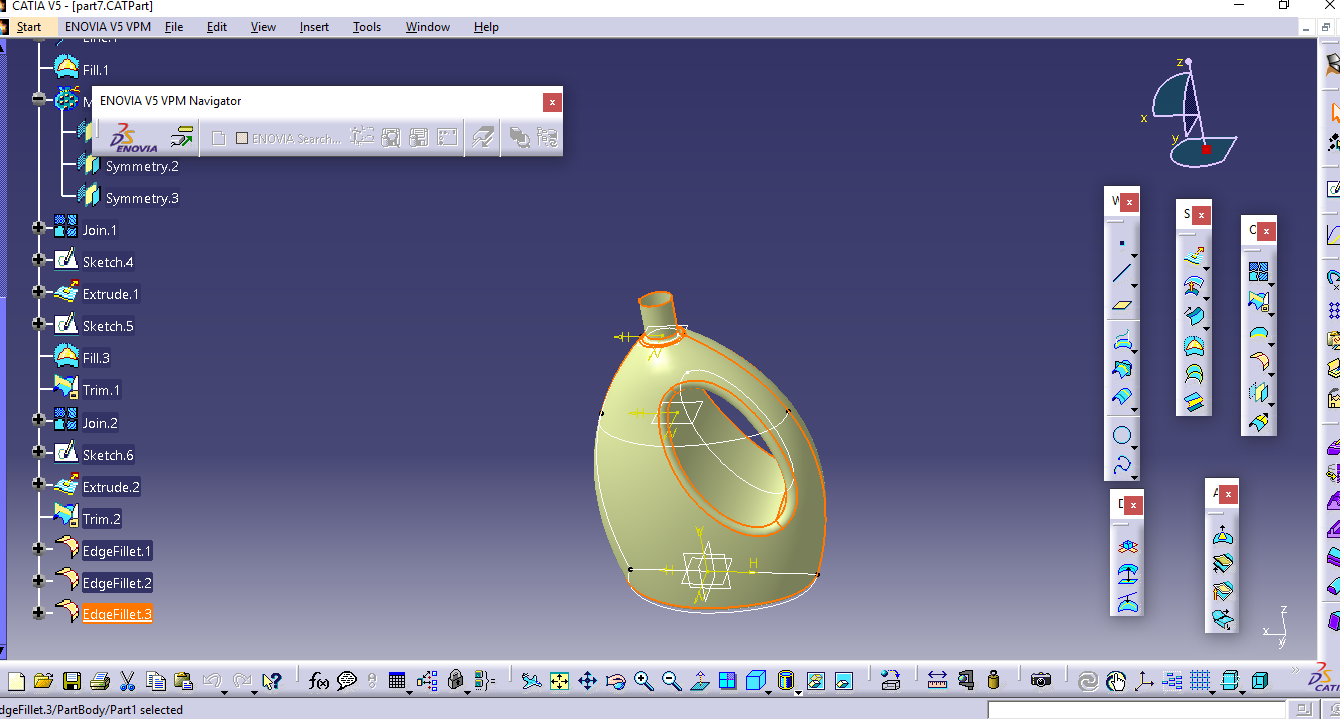The image size is (1340, 719).
Task: Click the Zoom Out magnifier
Action: [x=671, y=681]
